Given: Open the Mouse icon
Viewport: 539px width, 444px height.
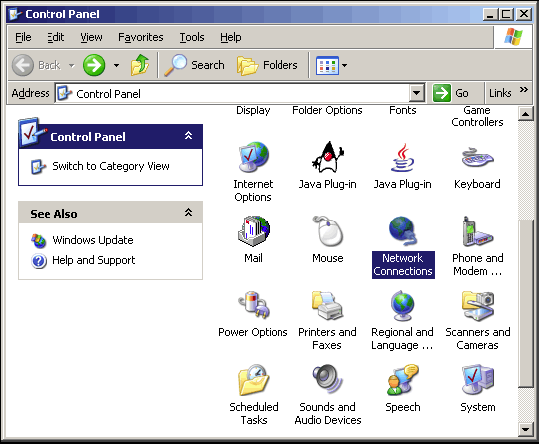Looking at the screenshot, I should (x=328, y=231).
